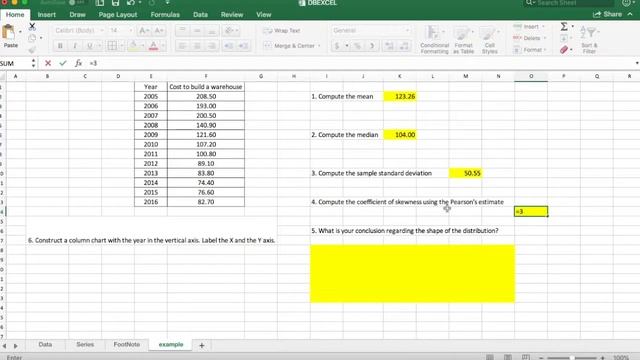
Task: Toggle Underline formatting
Action: (89, 46)
